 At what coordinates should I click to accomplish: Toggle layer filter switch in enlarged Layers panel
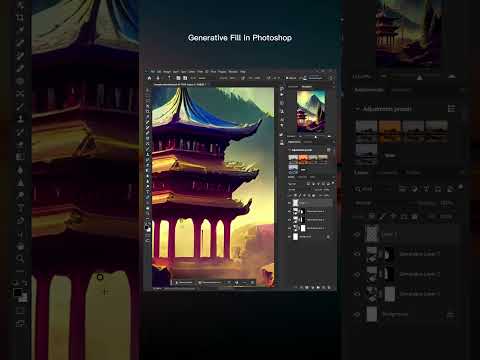point(461,187)
